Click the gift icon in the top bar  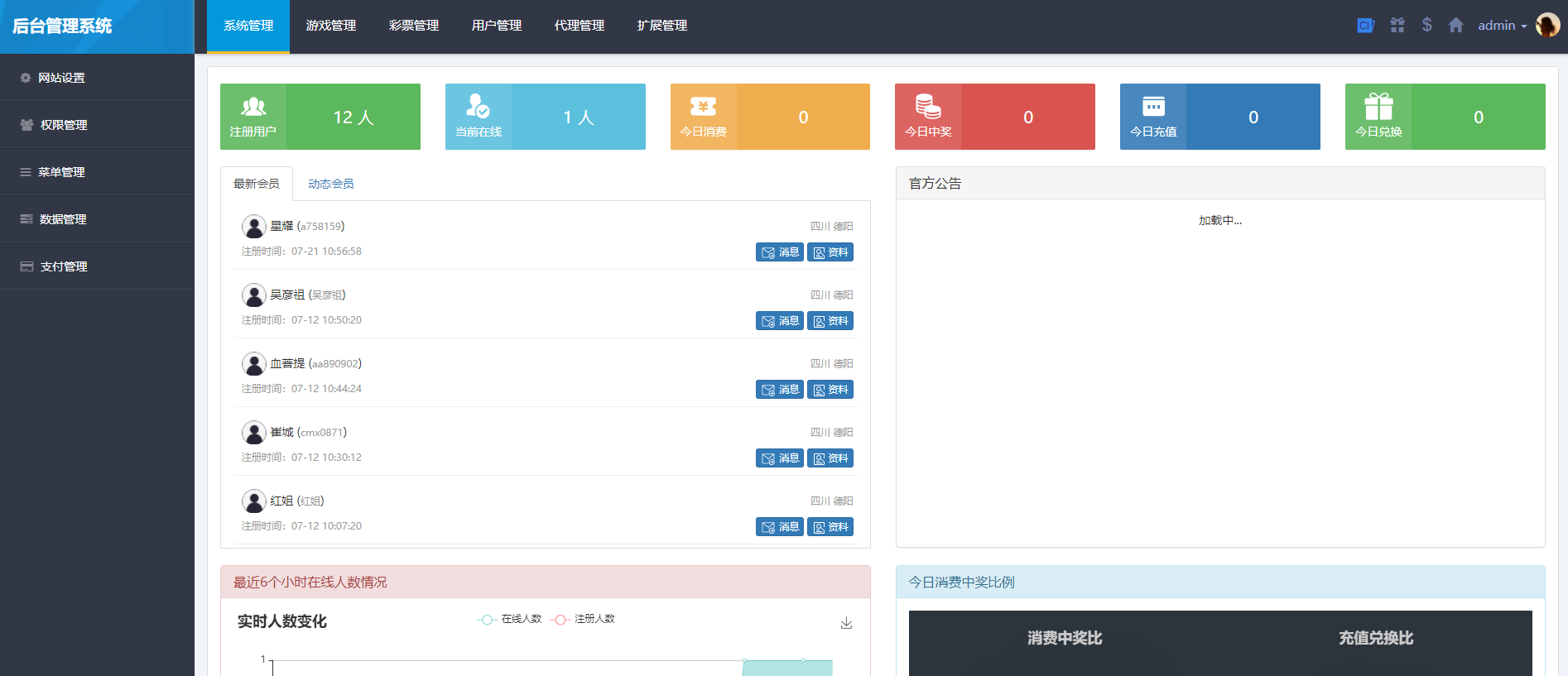[x=1397, y=26]
